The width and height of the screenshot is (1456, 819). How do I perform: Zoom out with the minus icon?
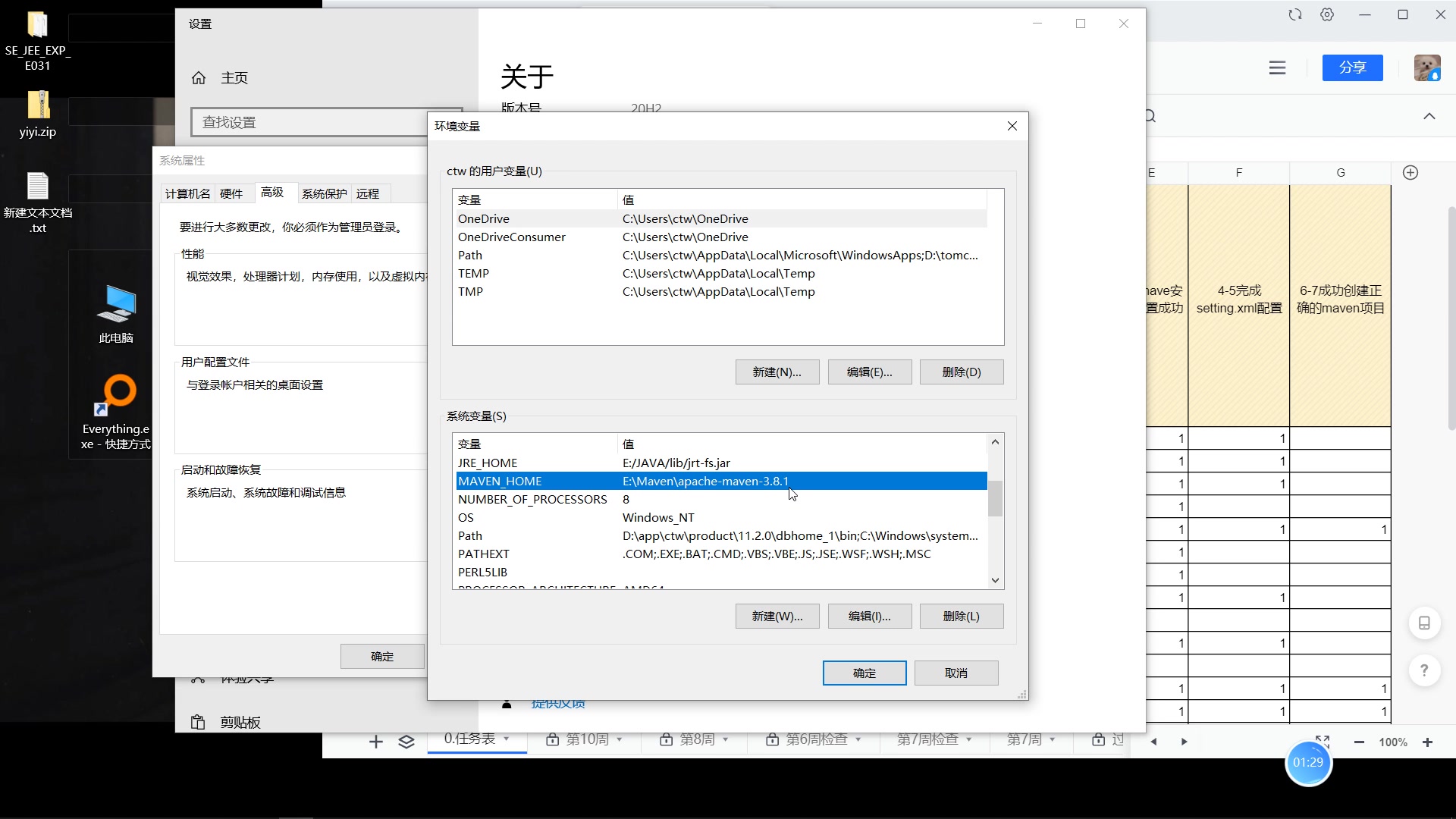click(x=1359, y=742)
